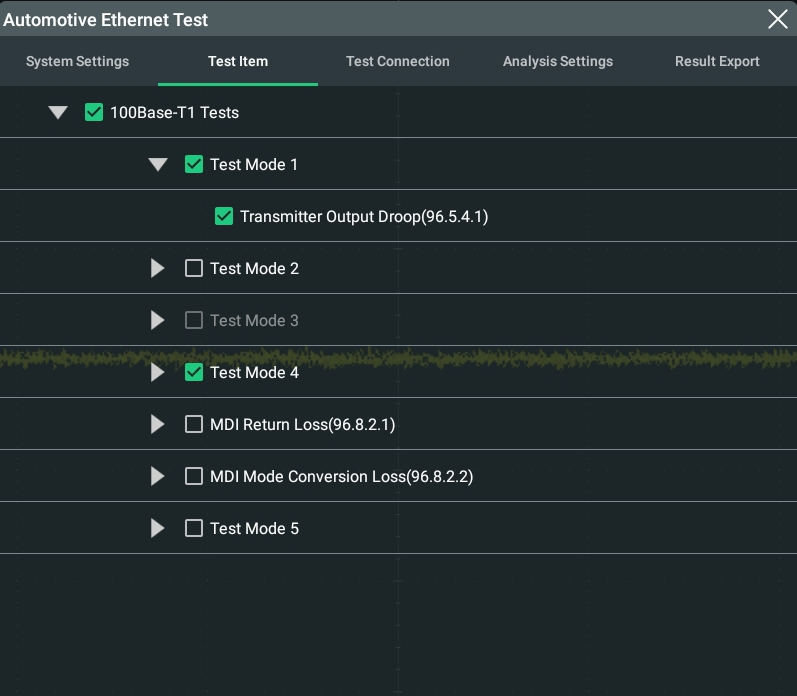Go to Analysis Settings tab
The height and width of the screenshot is (696, 797).
(x=558, y=61)
